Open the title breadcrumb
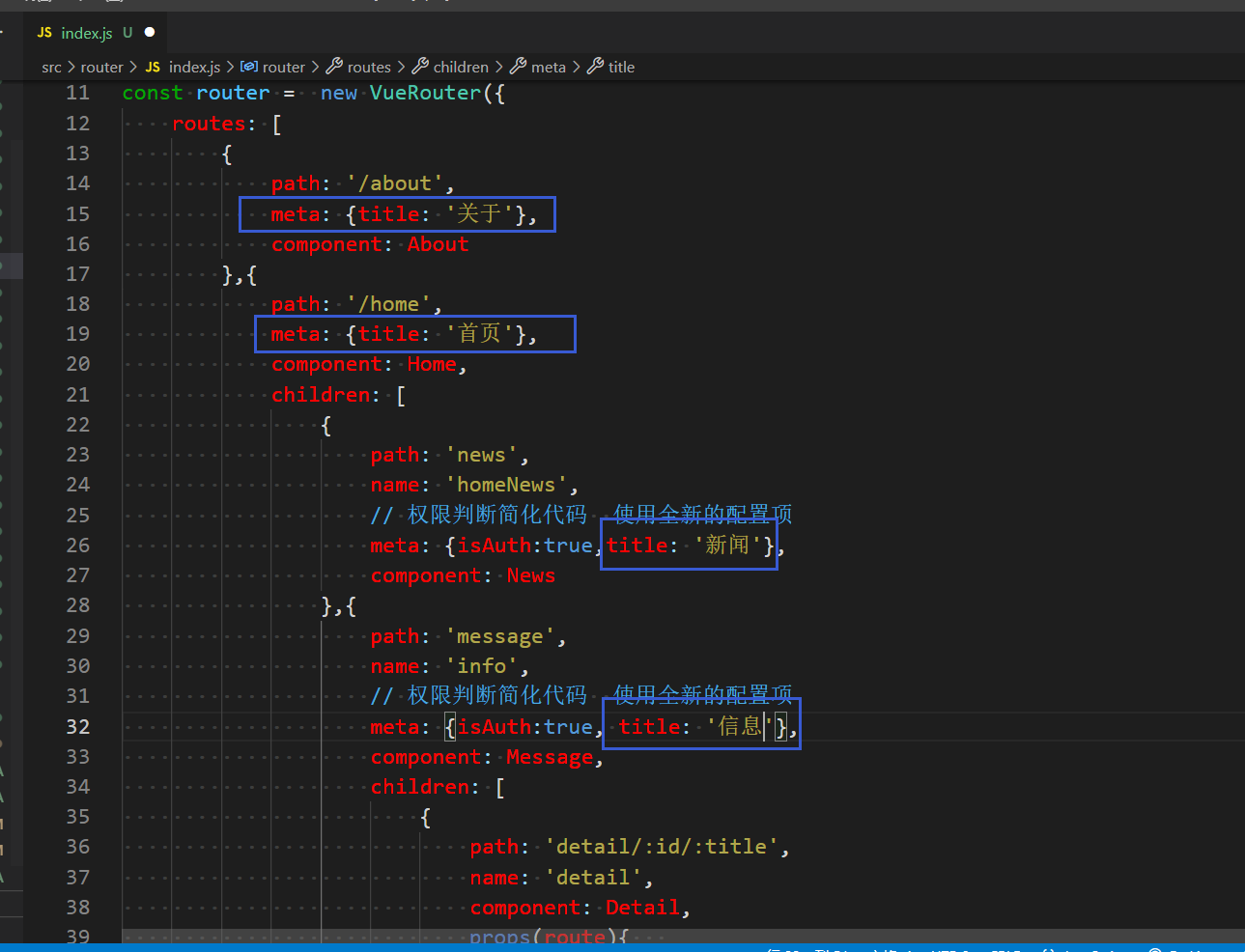1245x952 pixels. 621,67
